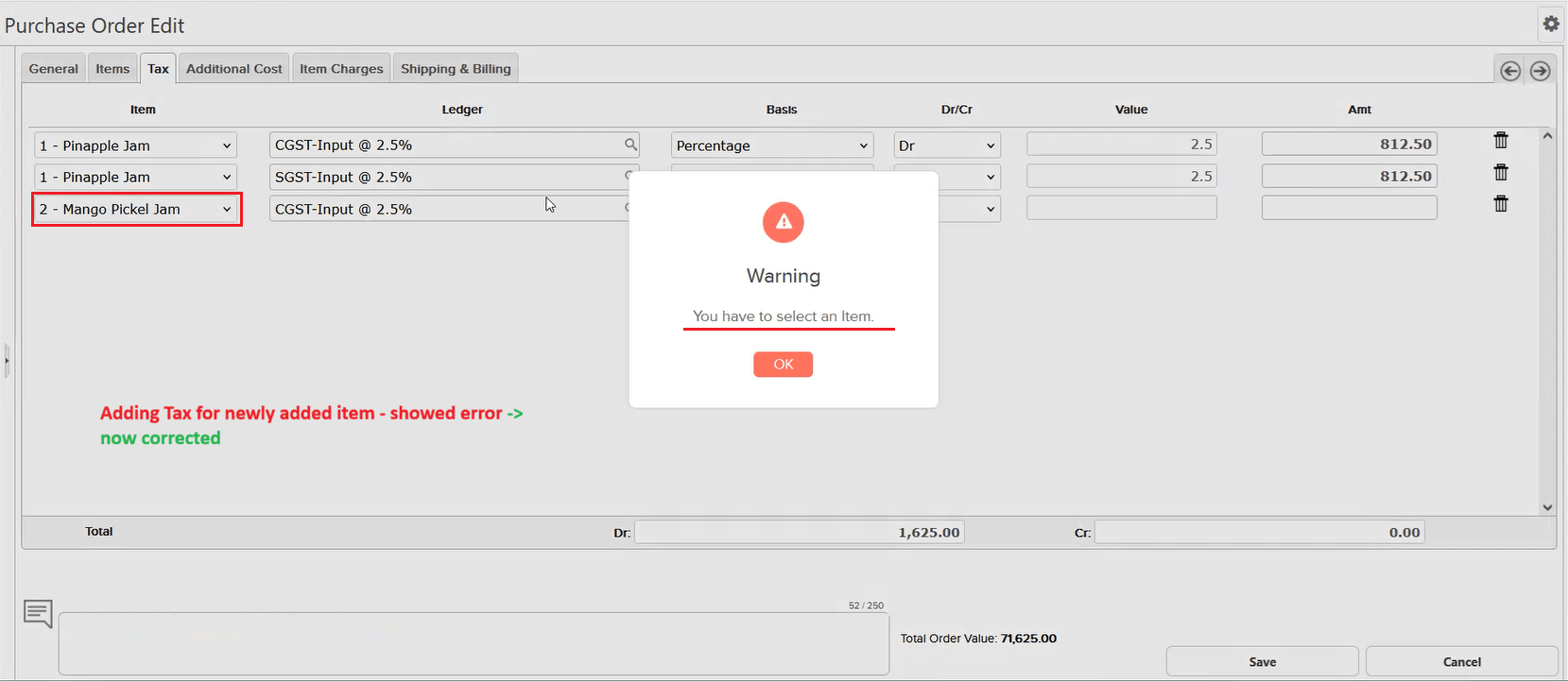The image size is (1568, 682).
Task: Open the Dr/Cr dropdown in third row
Action: coord(969,209)
